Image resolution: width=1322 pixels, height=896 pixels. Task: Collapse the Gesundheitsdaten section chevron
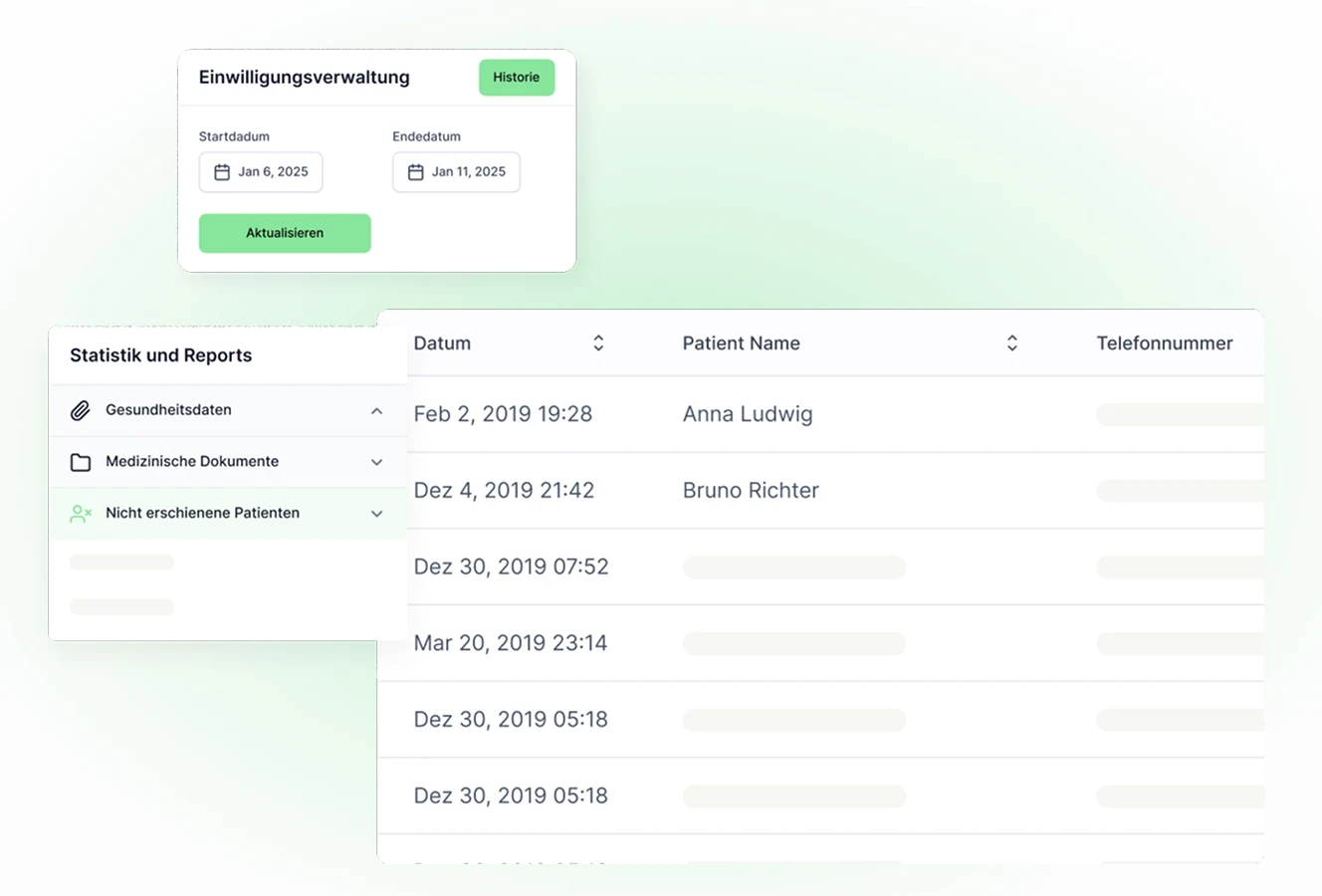pyautogui.click(x=376, y=410)
